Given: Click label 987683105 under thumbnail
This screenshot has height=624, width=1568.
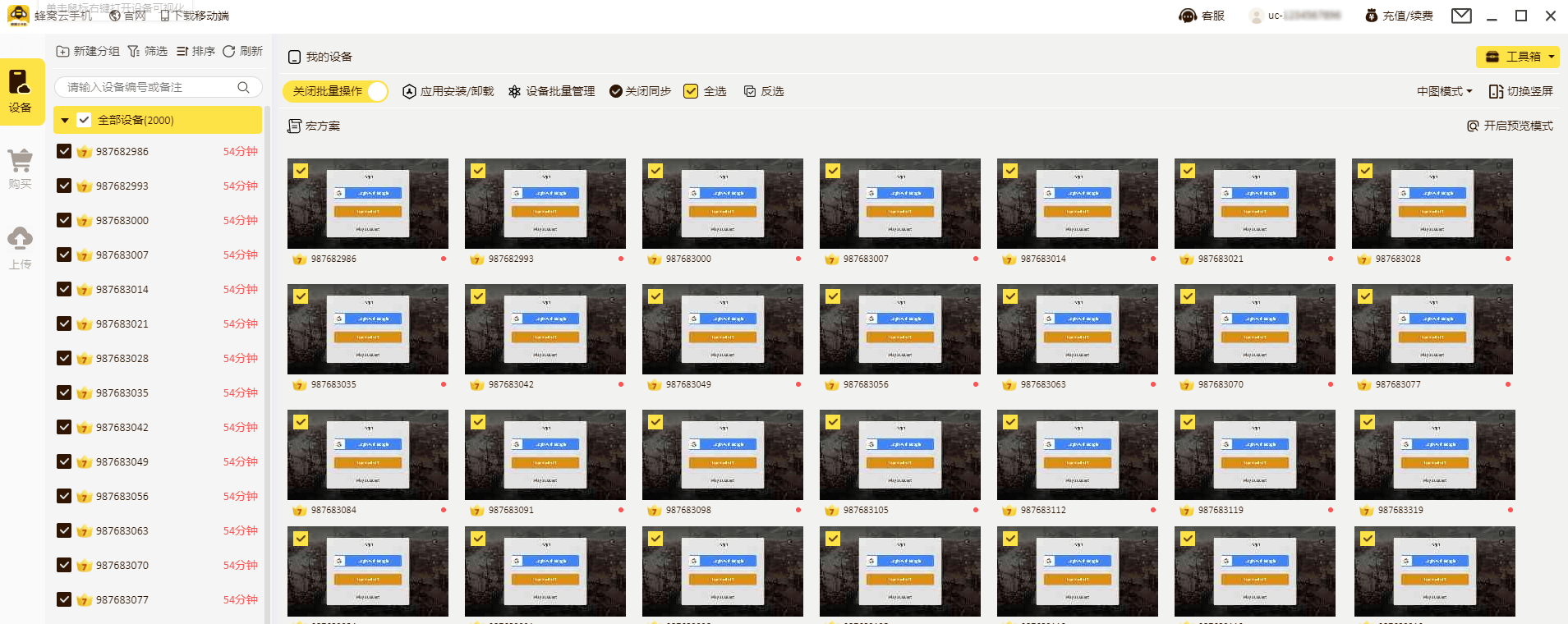Looking at the screenshot, I should point(866,510).
